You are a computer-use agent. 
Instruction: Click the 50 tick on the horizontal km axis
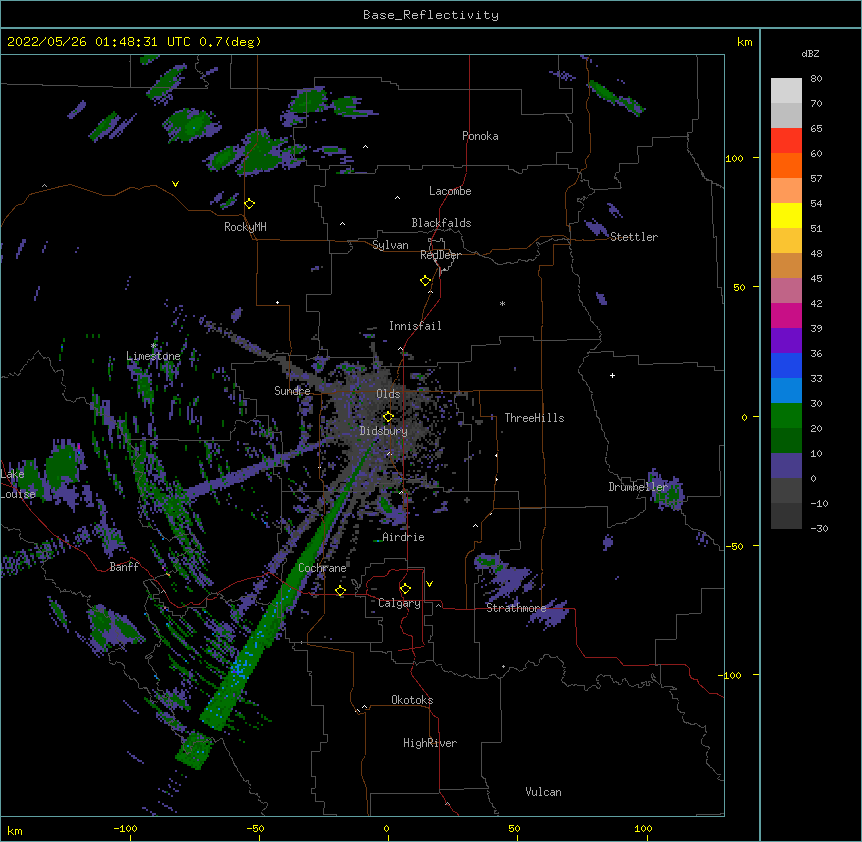pos(514,828)
